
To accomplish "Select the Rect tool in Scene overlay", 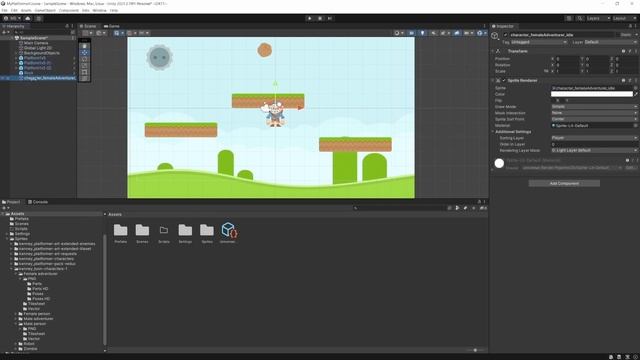I will point(84,72).
